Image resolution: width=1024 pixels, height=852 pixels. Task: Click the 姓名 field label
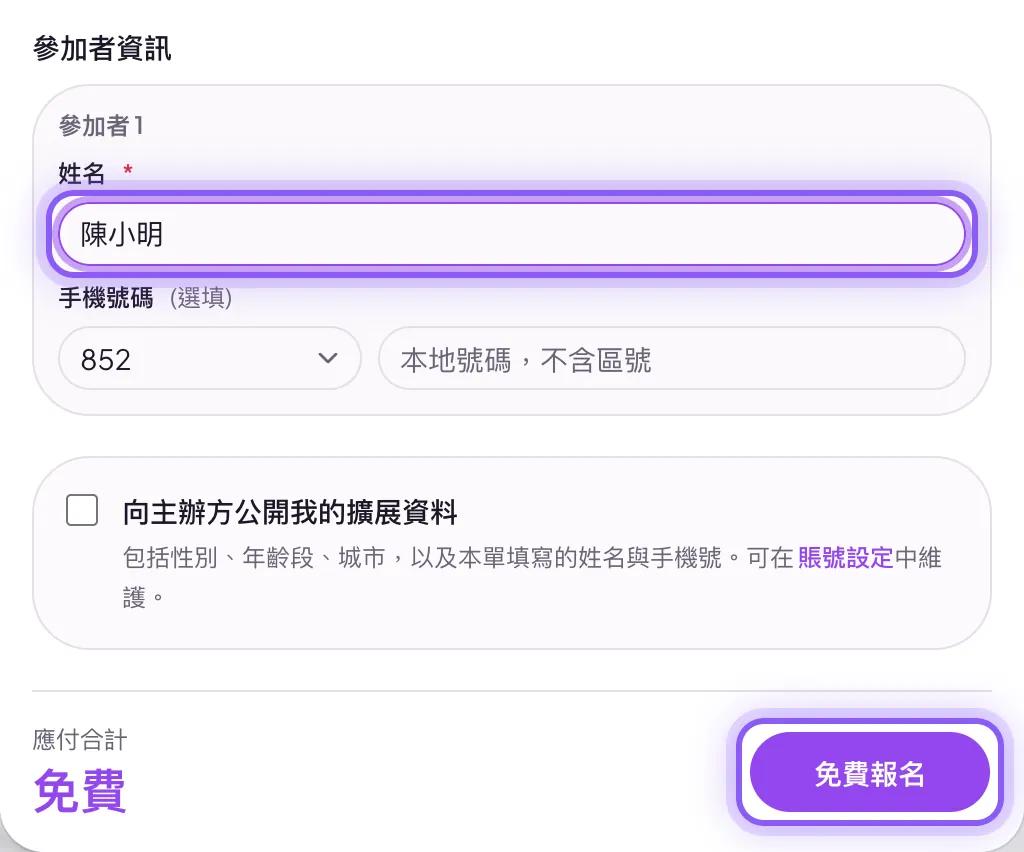82,174
